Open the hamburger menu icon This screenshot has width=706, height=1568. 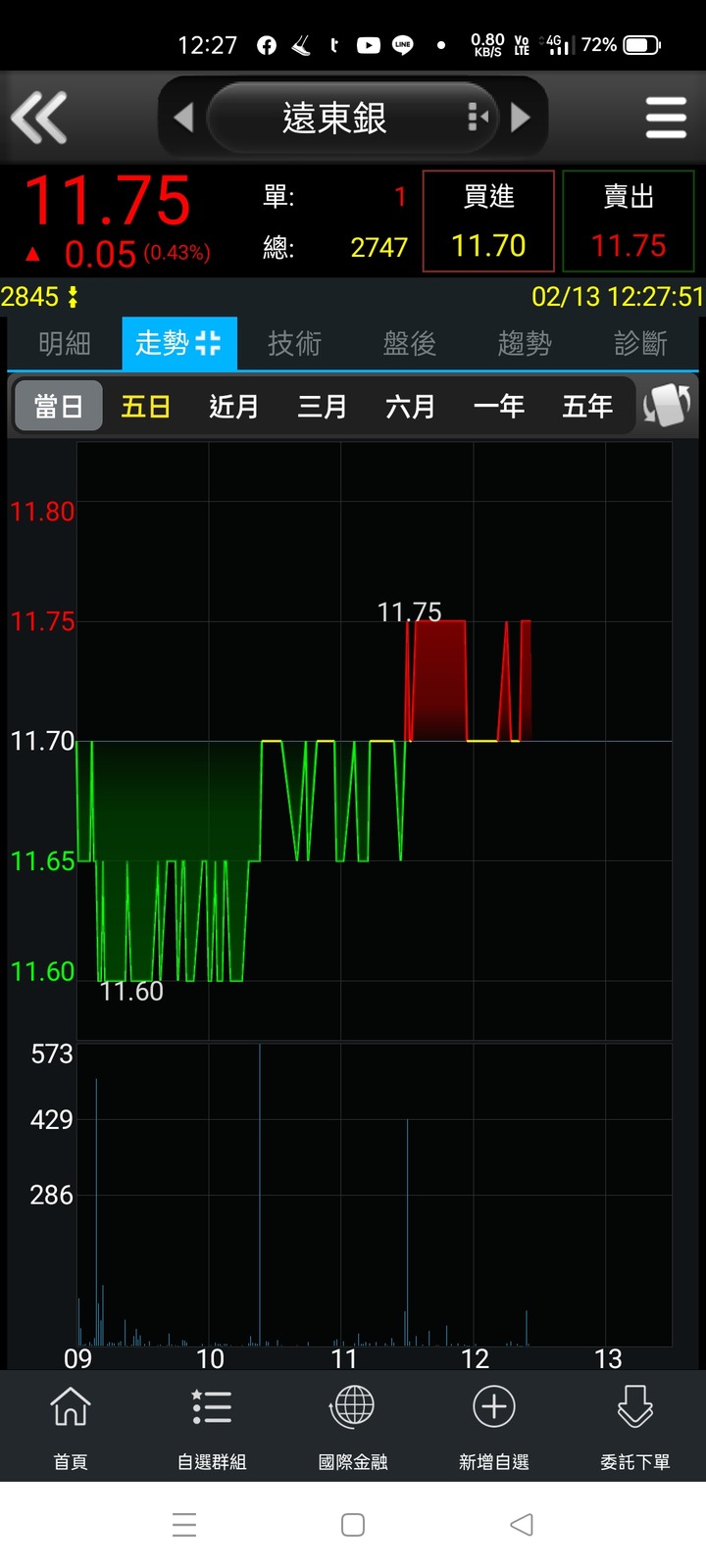point(666,118)
